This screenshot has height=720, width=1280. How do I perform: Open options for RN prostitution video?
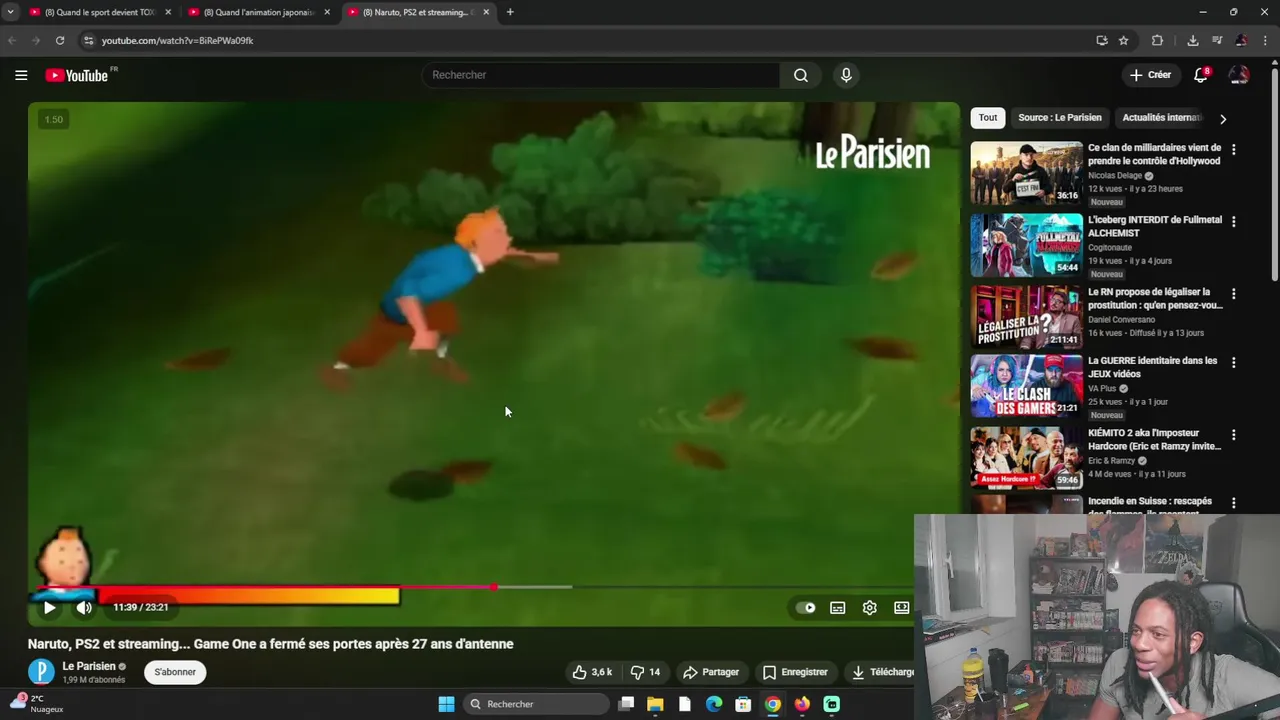pos(1233,294)
